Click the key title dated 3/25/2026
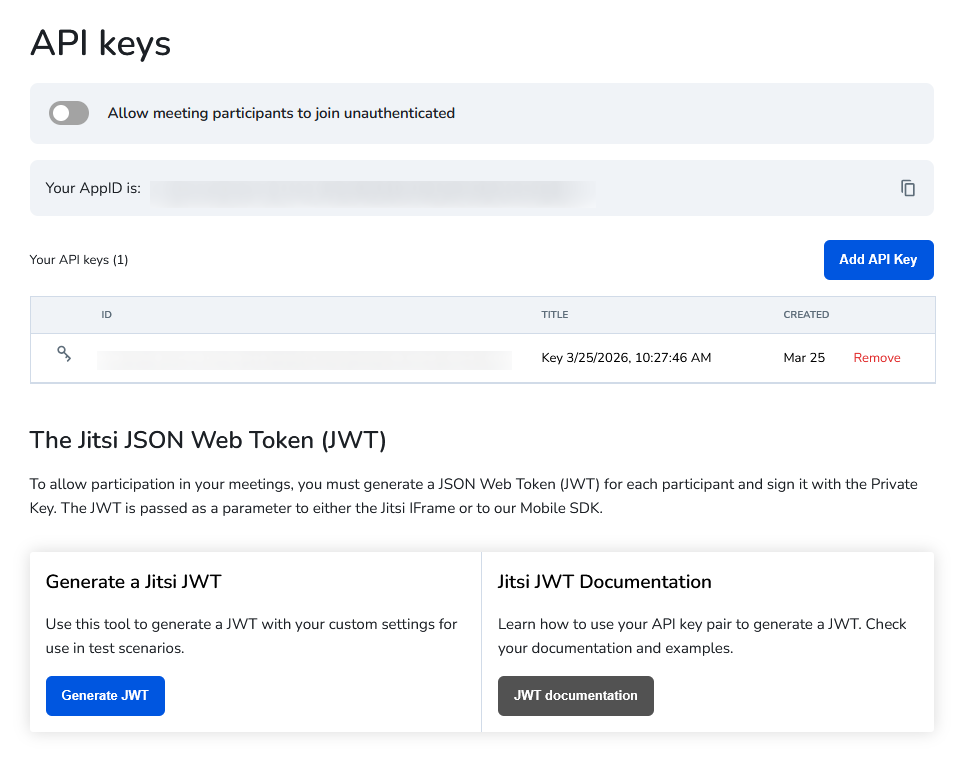The image size is (972, 763). click(626, 358)
